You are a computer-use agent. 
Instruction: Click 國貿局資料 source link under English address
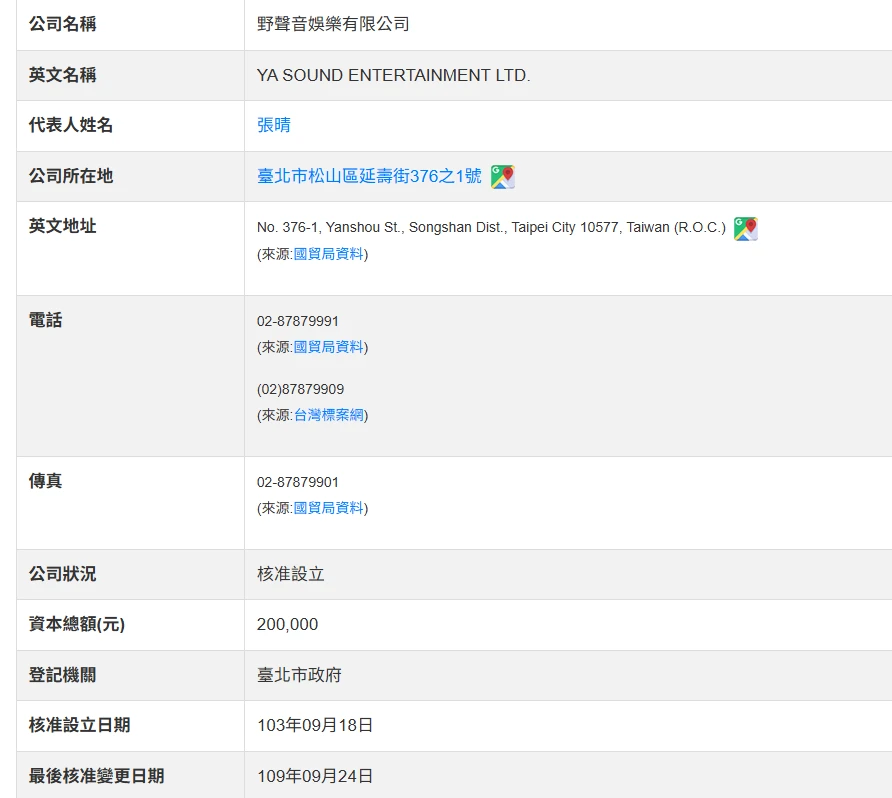(x=328, y=254)
